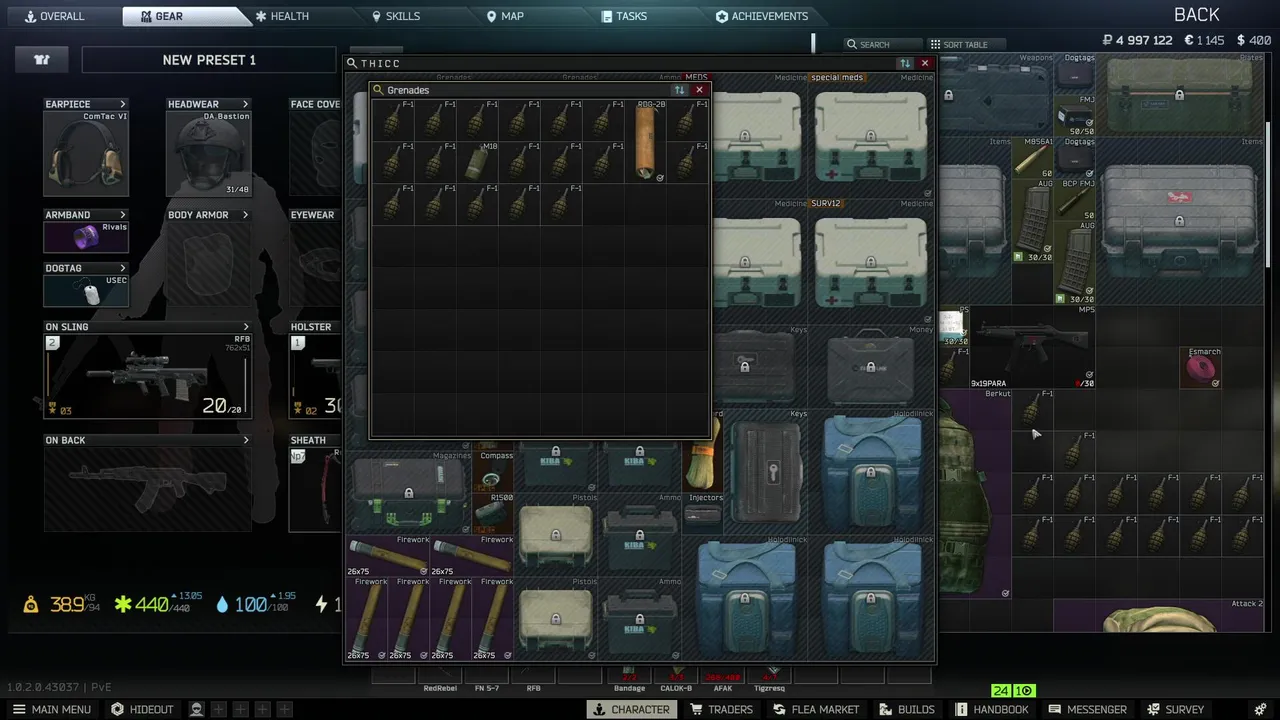Open the Weapons case in stash
The width and height of the screenshot is (1280, 720).
click(x=996, y=95)
